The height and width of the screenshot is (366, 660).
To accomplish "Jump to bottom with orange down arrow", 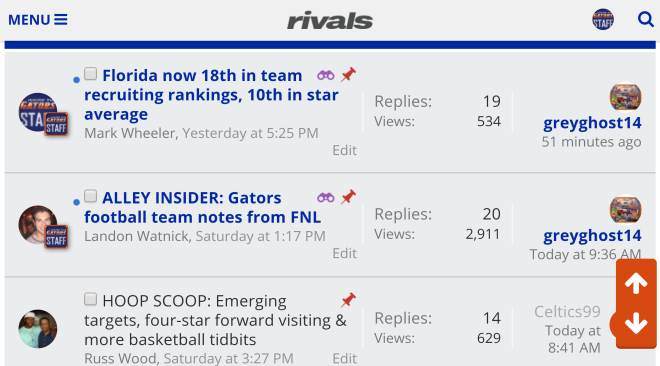I will tap(636, 323).
